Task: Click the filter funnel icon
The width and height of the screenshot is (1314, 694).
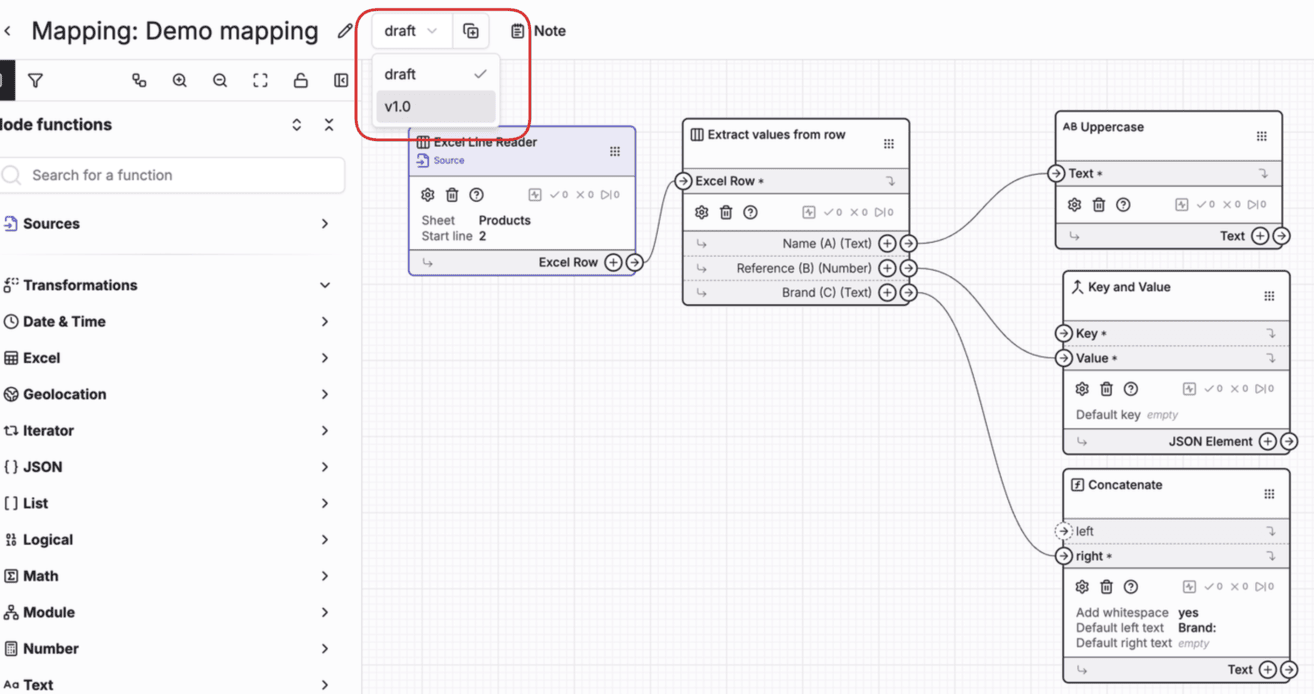Action: pyautogui.click(x=35, y=80)
